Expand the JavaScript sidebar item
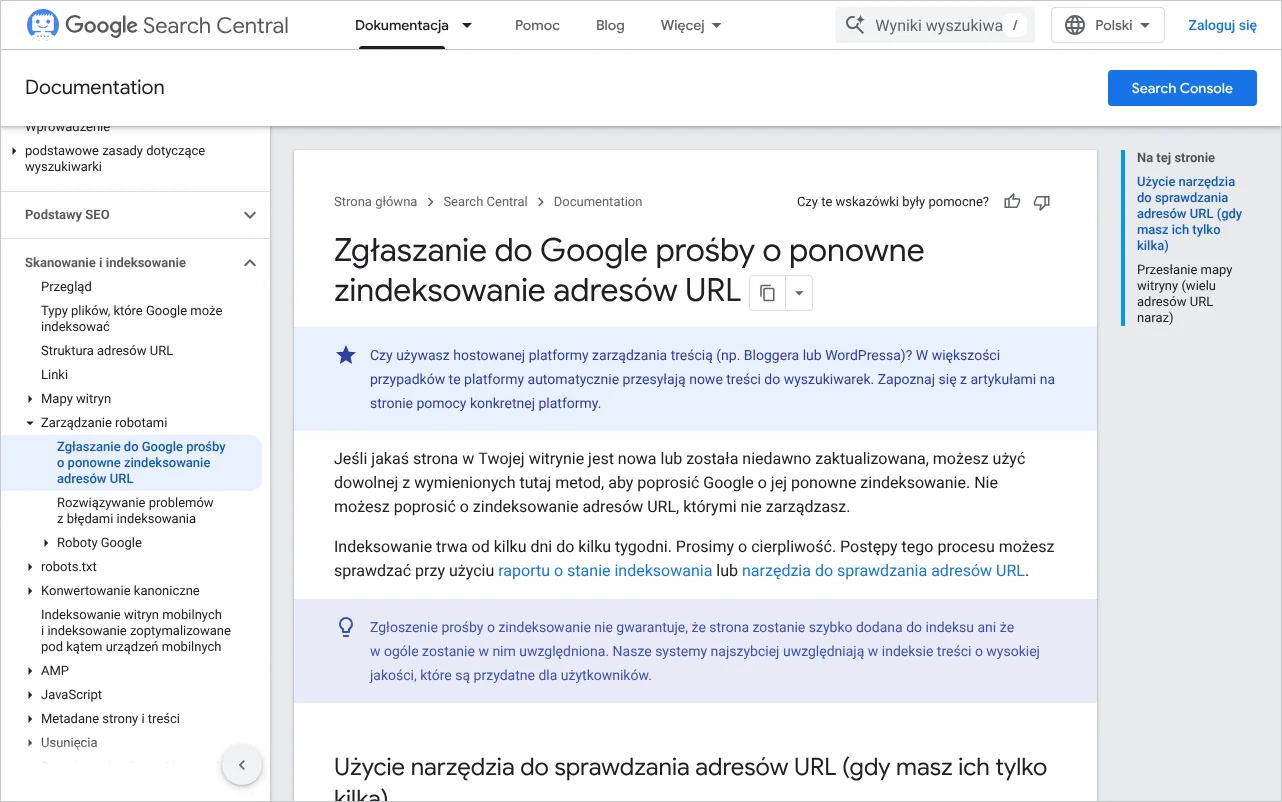This screenshot has width=1282, height=802. pos(30,695)
